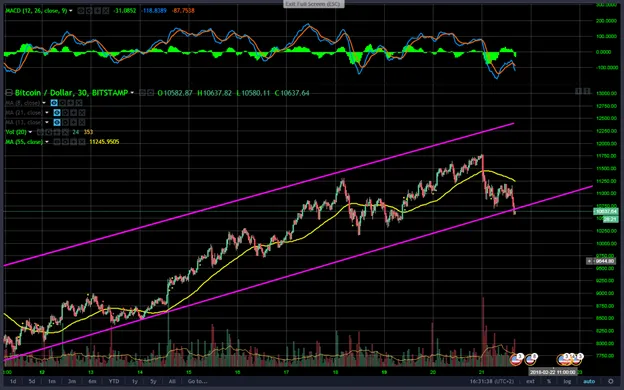Expand MA (55, close) dropdown arrow

coord(47,142)
